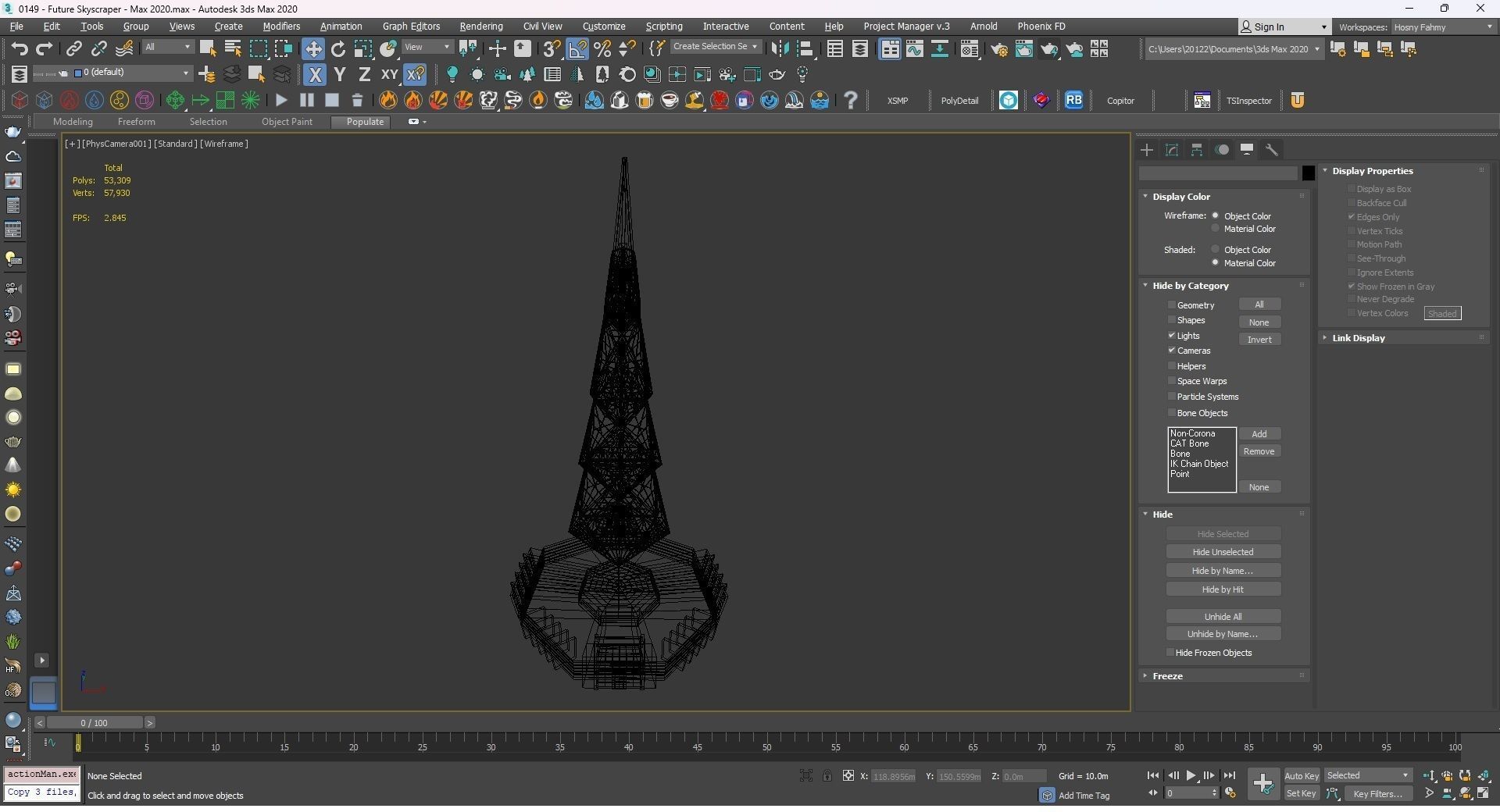Open the Modify command panel tab
Screen dimensions: 1500x812
coord(1172,149)
